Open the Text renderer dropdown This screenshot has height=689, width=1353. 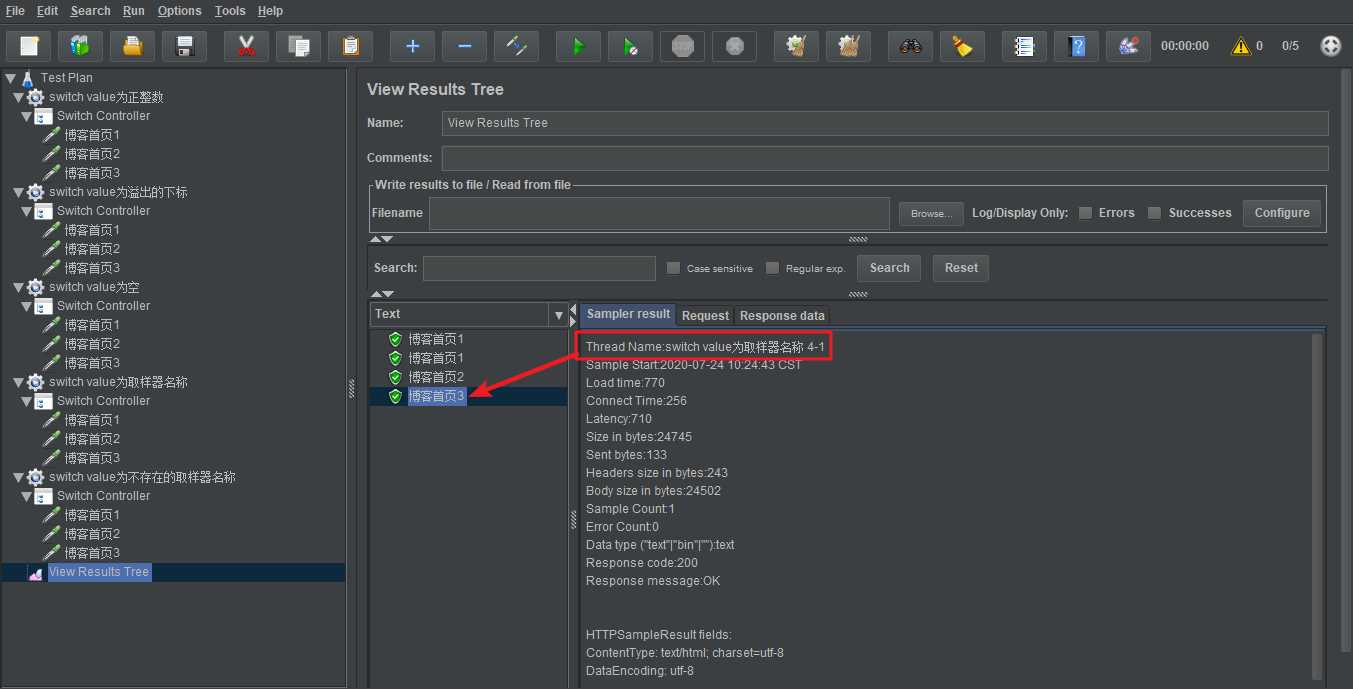(558, 315)
